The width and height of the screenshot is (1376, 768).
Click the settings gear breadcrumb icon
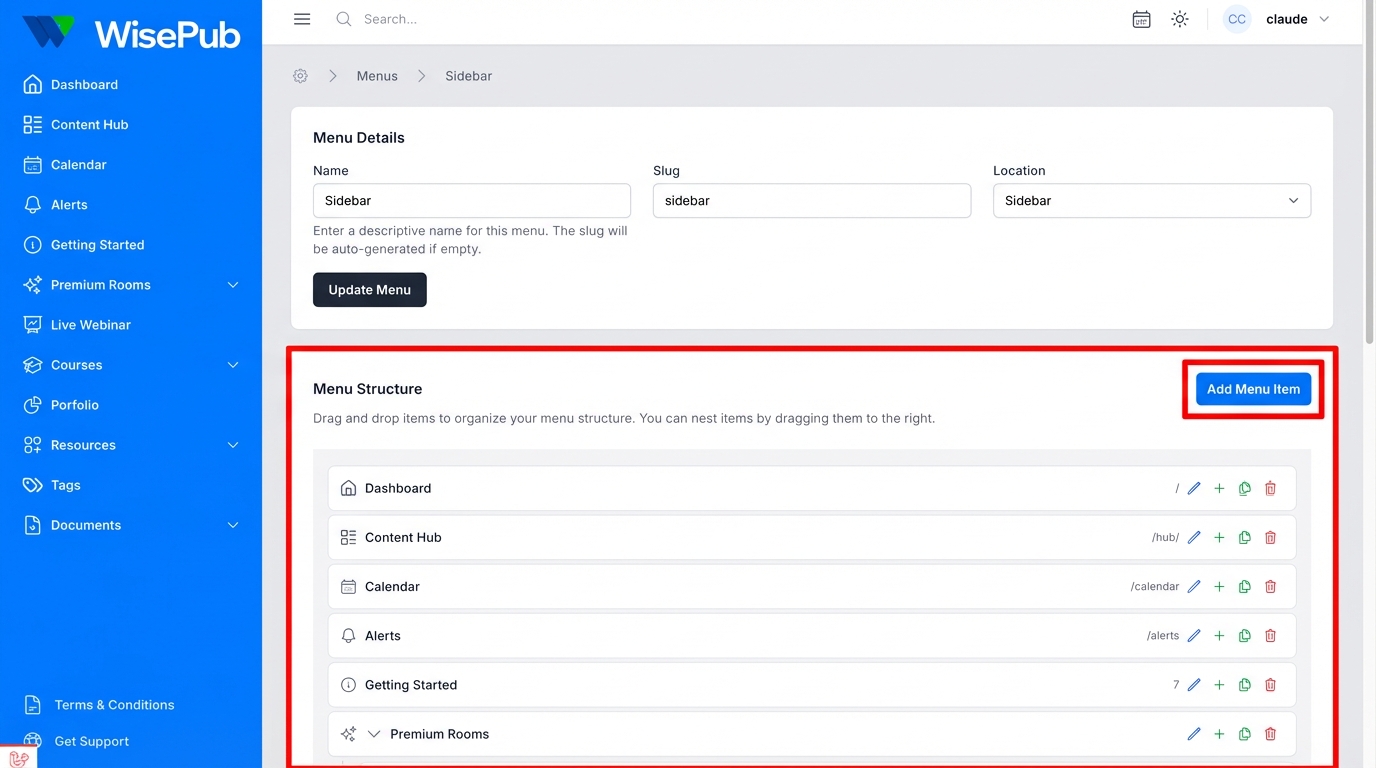tap(300, 76)
